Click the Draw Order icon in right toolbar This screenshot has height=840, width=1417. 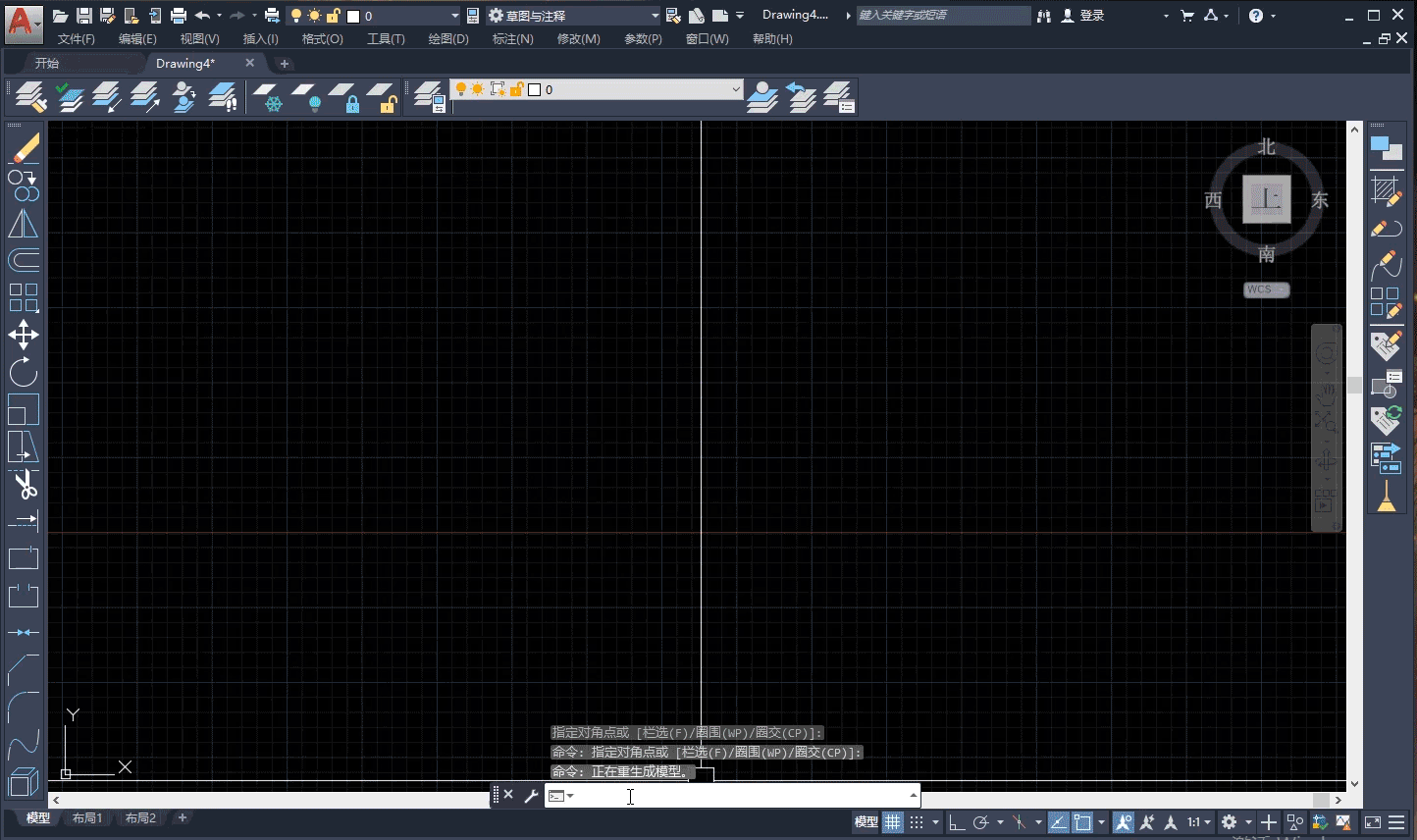(x=1386, y=149)
